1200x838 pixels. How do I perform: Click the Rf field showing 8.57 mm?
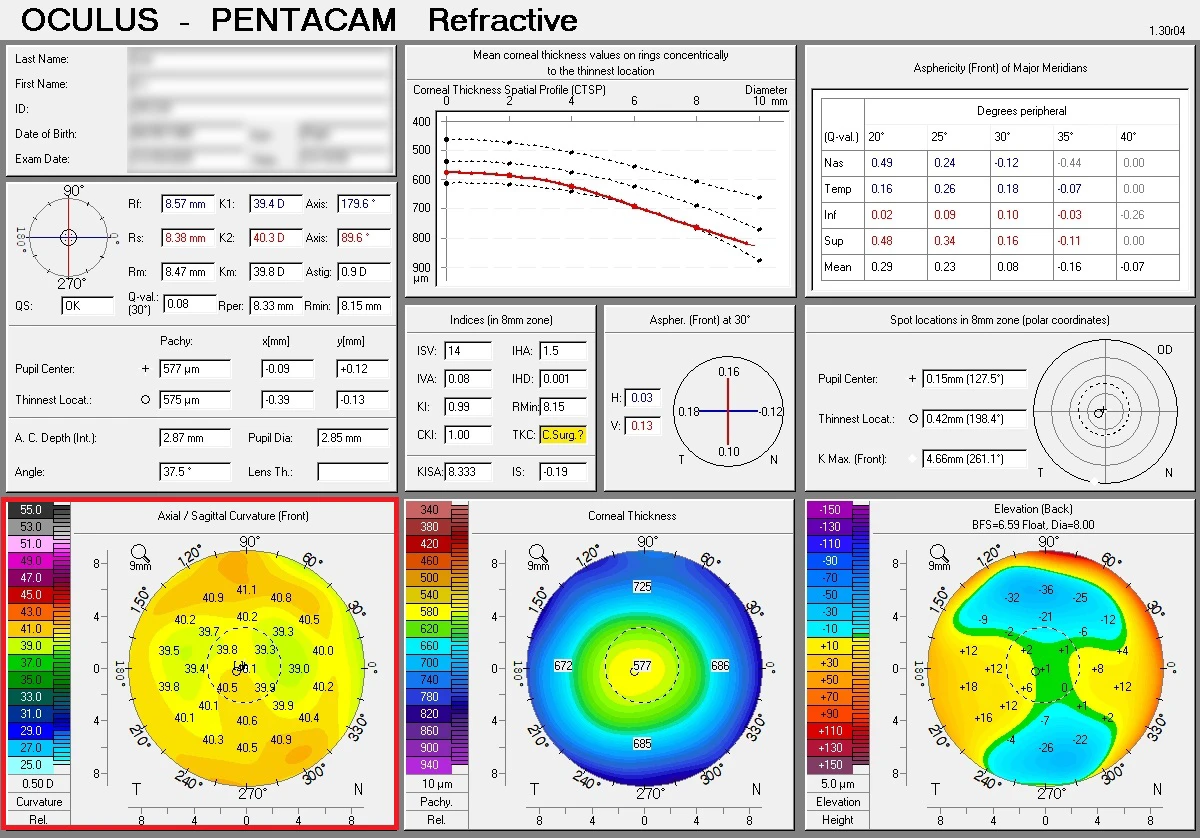187,205
